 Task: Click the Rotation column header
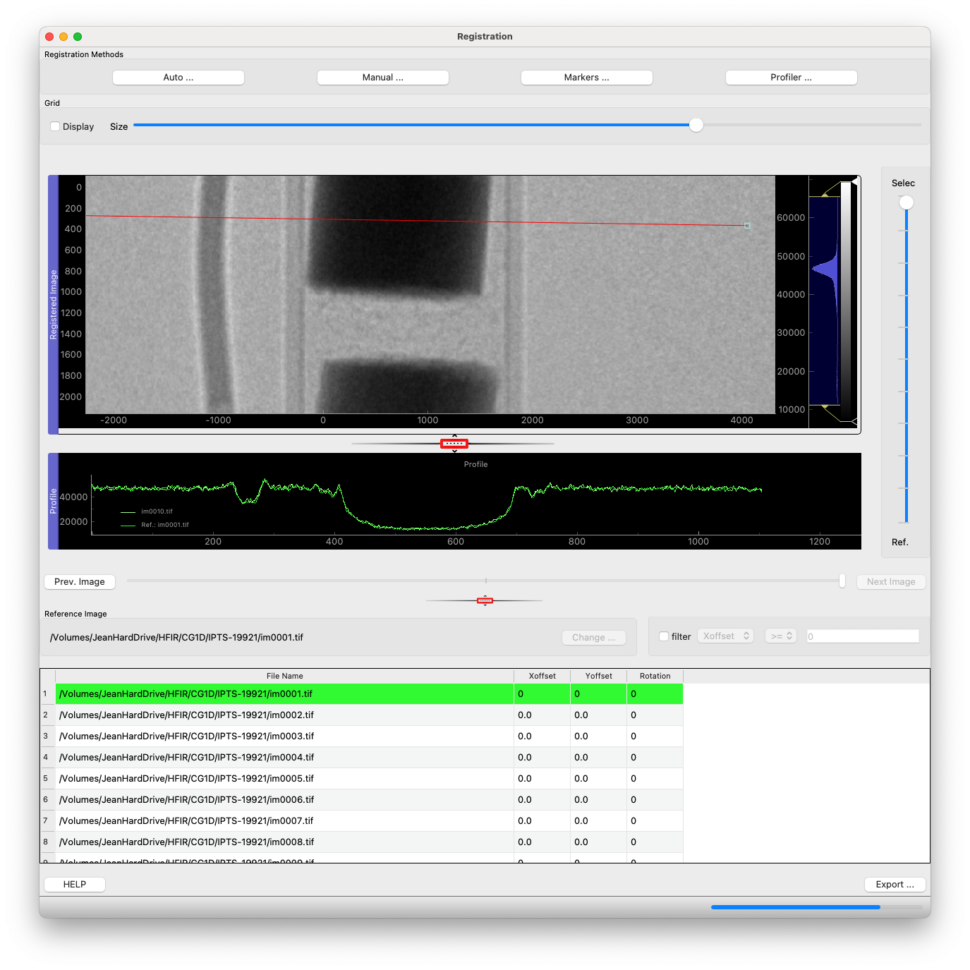(x=655, y=676)
